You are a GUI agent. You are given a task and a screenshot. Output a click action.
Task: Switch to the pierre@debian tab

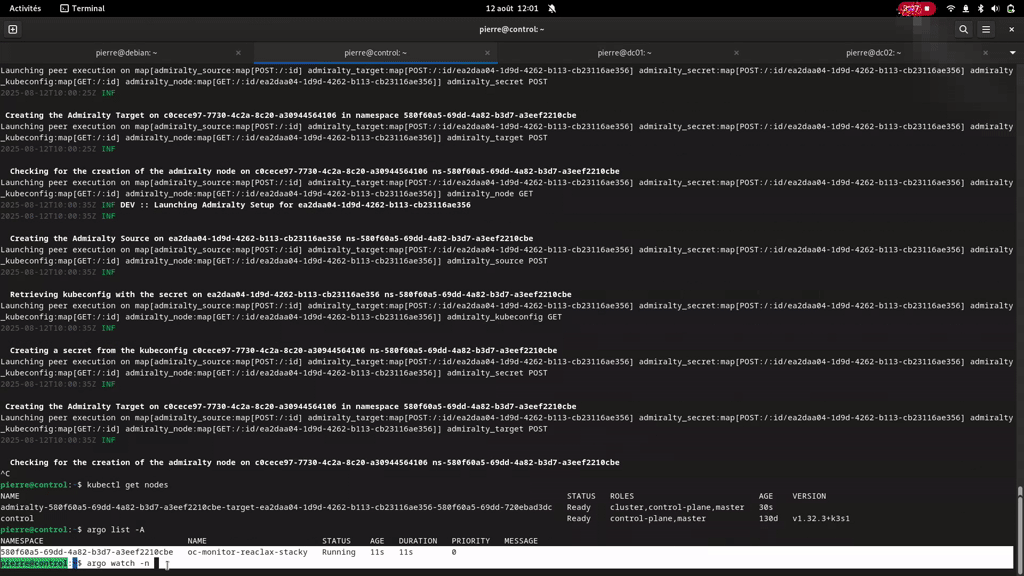pos(126,52)
